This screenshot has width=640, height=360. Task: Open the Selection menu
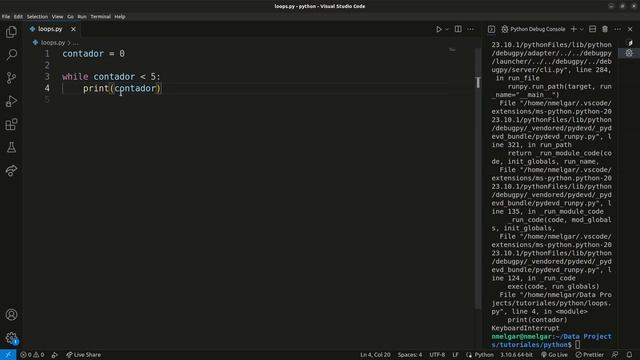(x=37, y=17)
